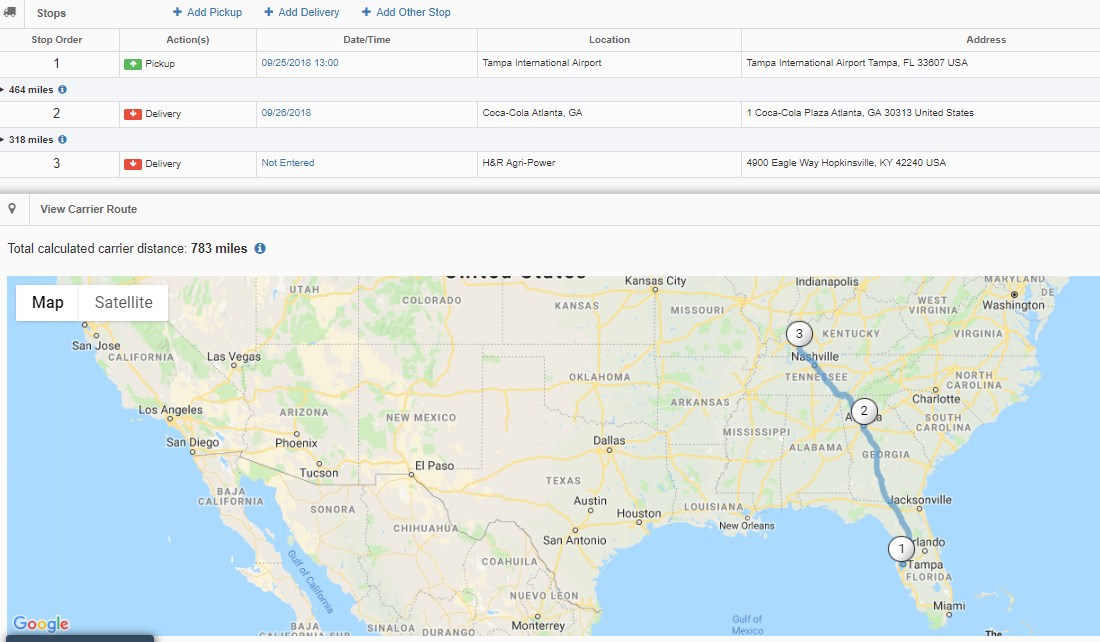Click the Action(s) column header
This screenshot has width=1100, height=642.
point(188,40)
